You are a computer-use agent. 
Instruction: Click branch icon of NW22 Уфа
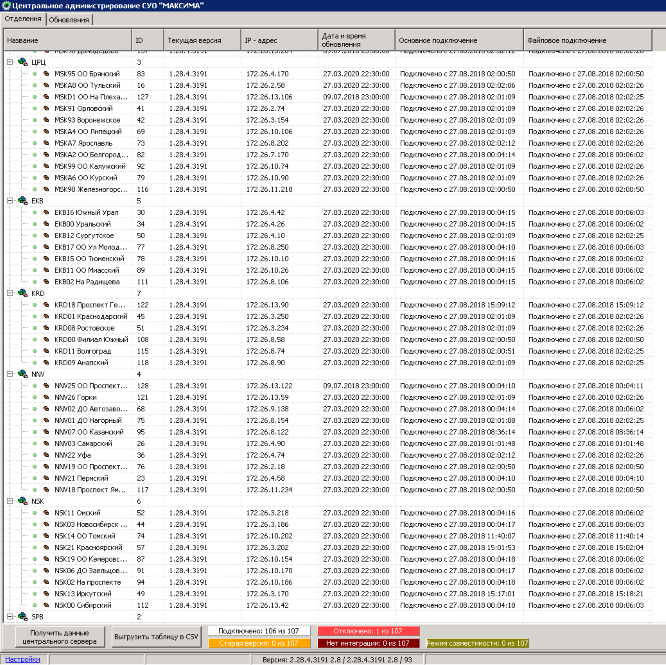(x=46, y=455)
